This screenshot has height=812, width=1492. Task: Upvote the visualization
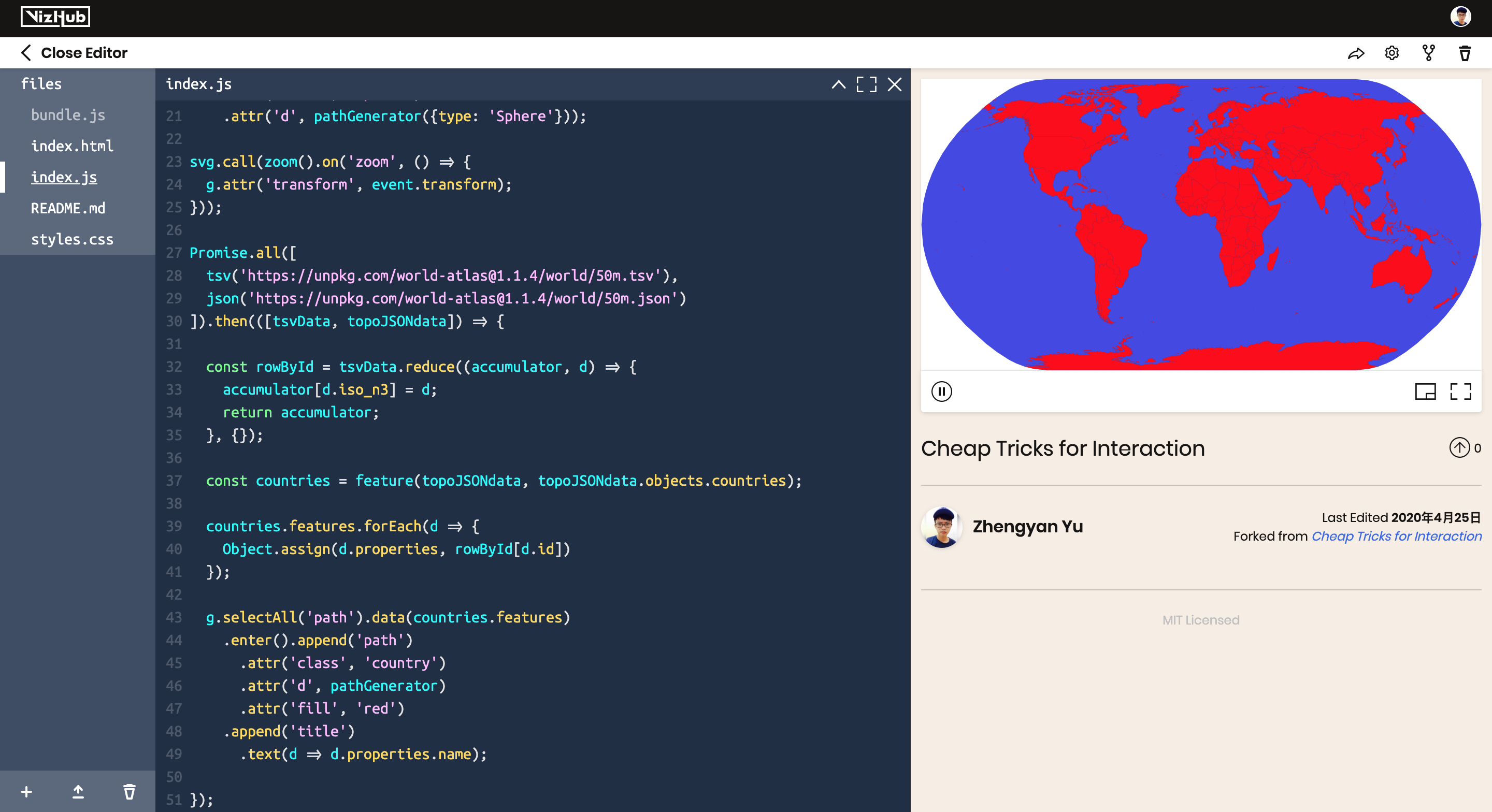click(x=1459, y=447)
